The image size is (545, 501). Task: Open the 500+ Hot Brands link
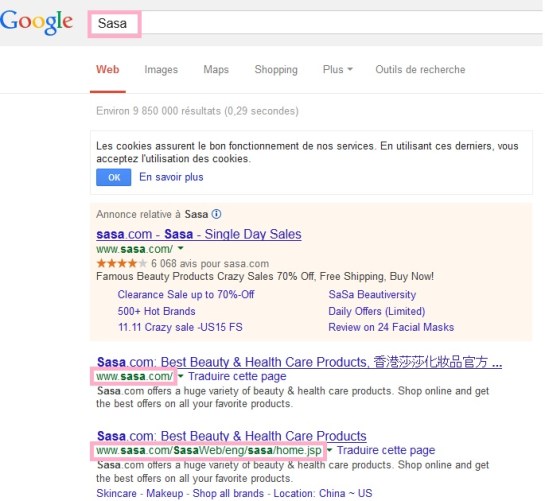point(156,311)
